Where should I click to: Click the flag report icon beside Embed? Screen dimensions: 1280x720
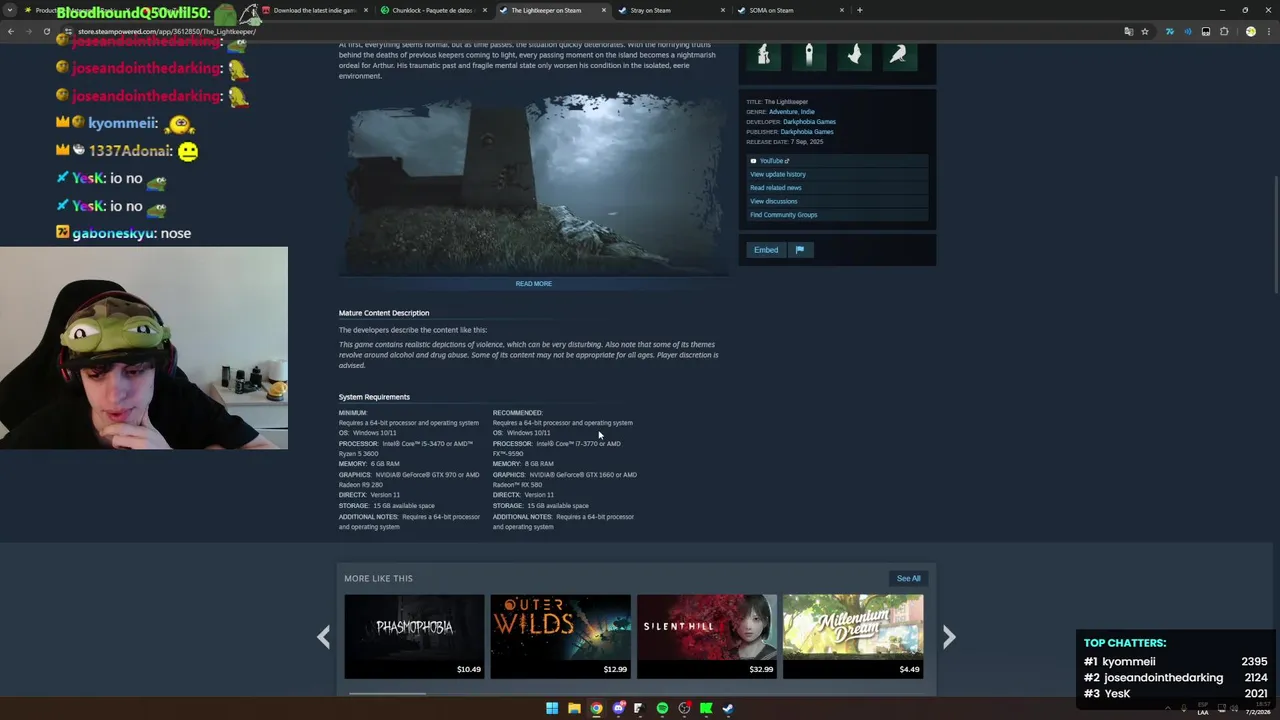click(800, 250)
